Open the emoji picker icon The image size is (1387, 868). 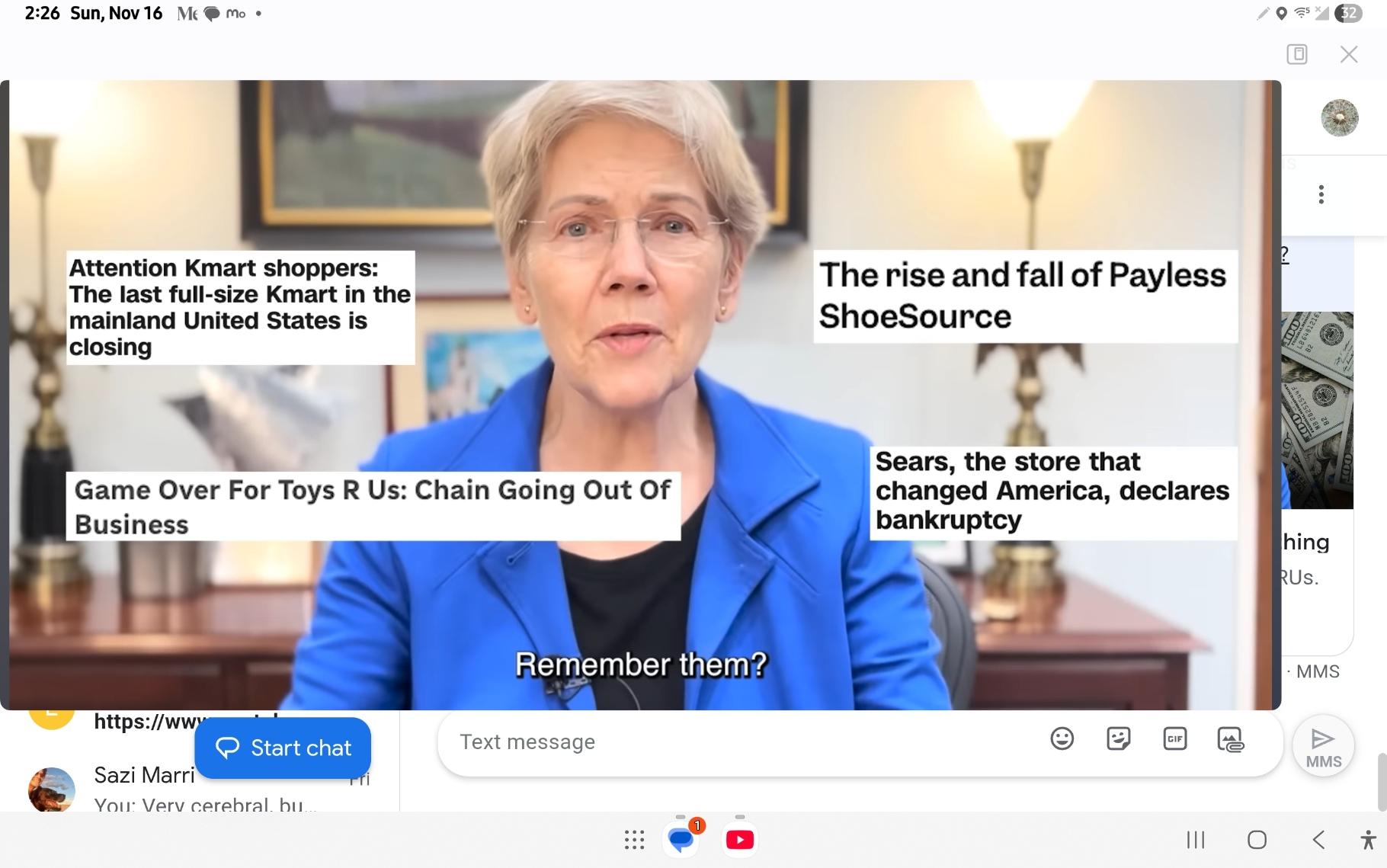(x=1062, y=738)
